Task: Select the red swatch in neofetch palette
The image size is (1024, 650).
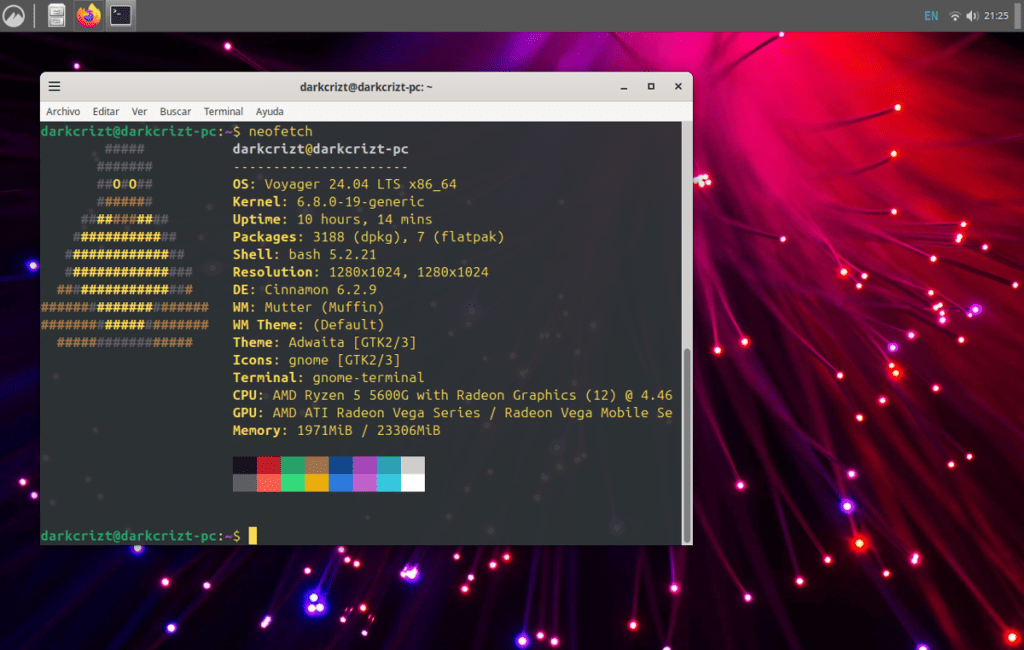Action: [x=269, y=463]
